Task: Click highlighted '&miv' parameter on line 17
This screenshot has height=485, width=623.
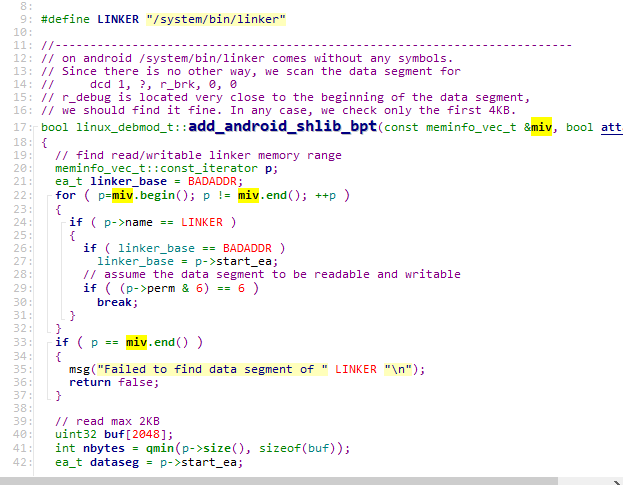Action: [x=538, y=128]
